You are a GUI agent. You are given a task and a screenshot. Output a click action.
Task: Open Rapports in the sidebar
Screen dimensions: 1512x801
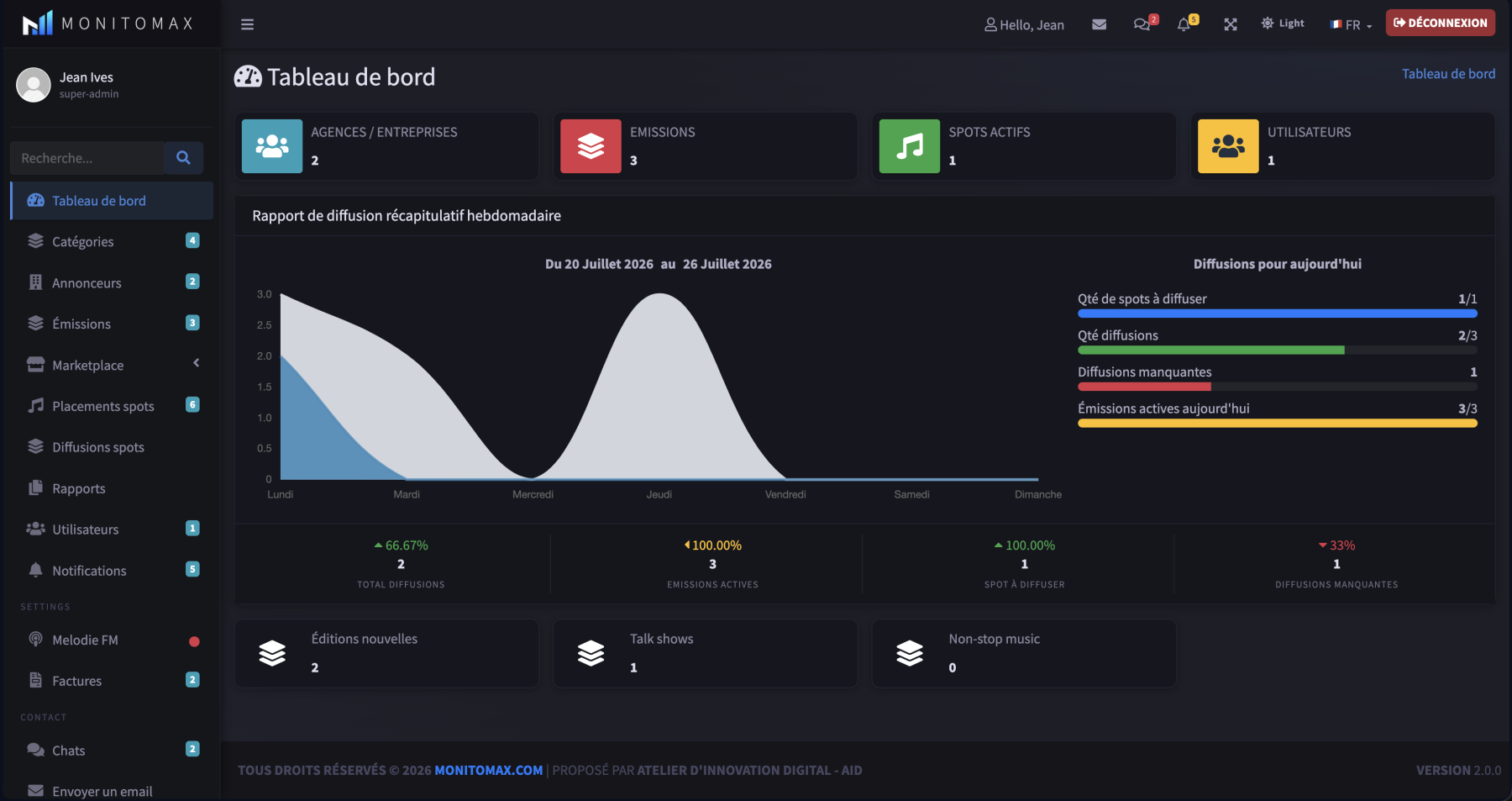(111, 488)
